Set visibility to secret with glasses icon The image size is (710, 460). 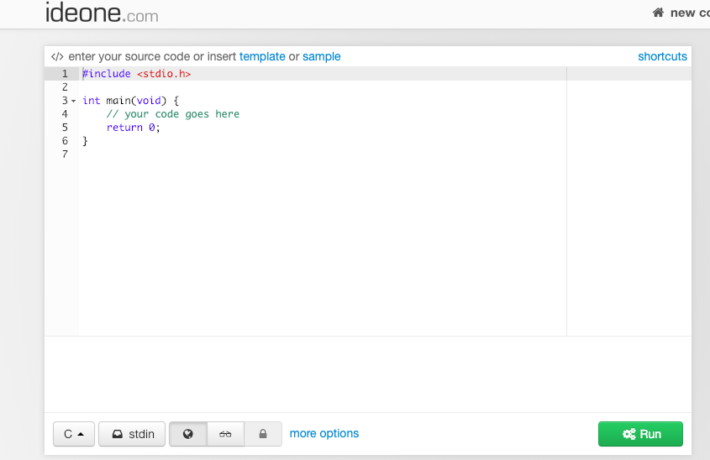point(226,434)
